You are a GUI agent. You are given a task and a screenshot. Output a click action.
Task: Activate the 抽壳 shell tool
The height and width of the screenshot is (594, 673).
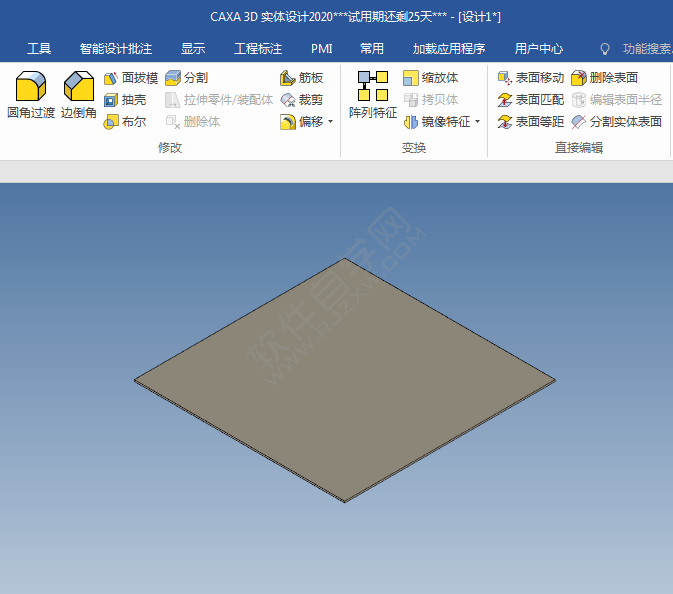click(x=125, y=100)
